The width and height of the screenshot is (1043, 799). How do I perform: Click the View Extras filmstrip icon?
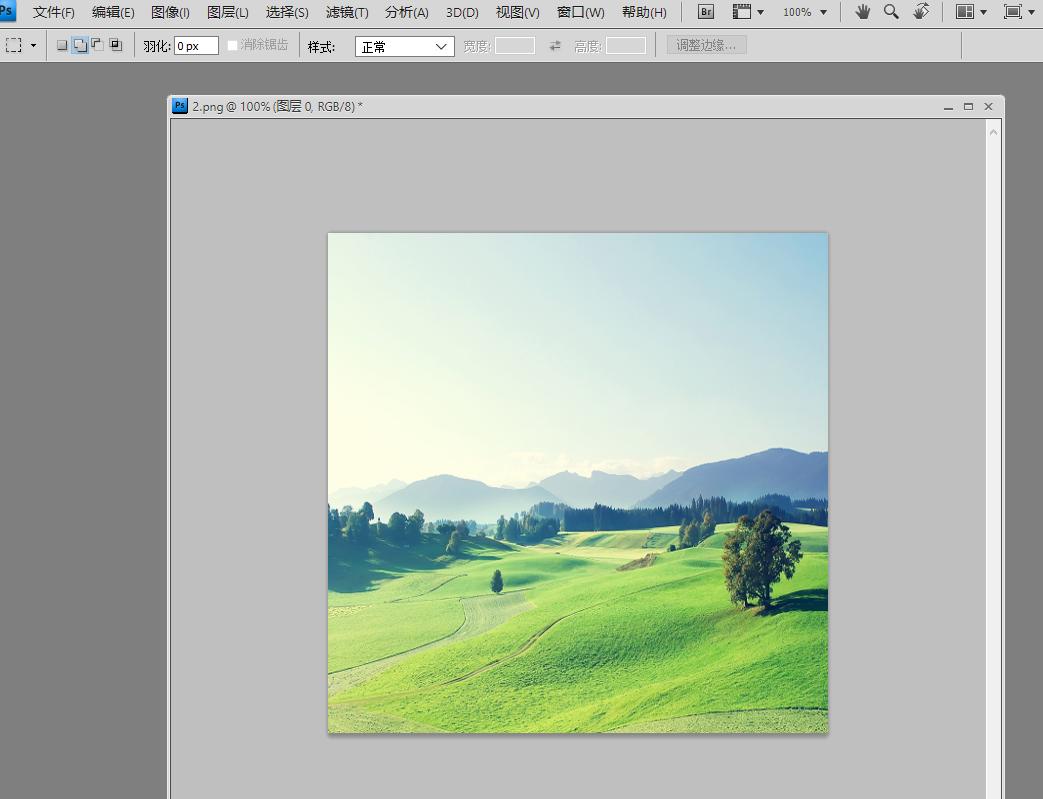(x=742, y=12)
